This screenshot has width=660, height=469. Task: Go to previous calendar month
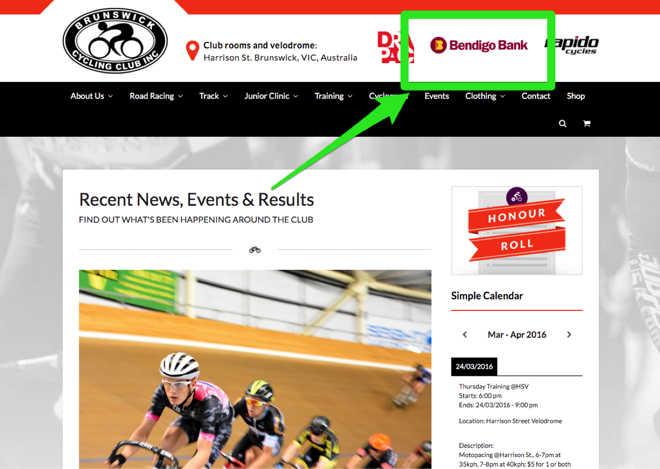465,335
